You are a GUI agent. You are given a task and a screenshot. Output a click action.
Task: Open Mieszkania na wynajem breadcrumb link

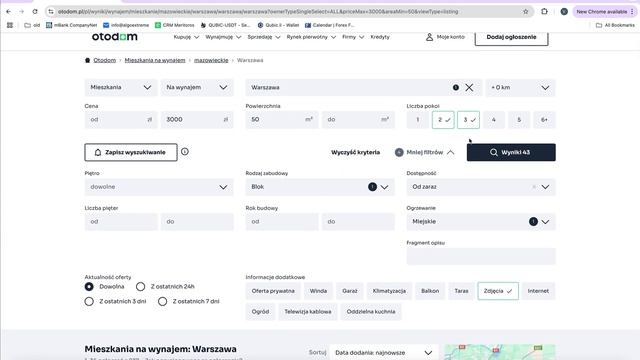click(x=155, y=60)
